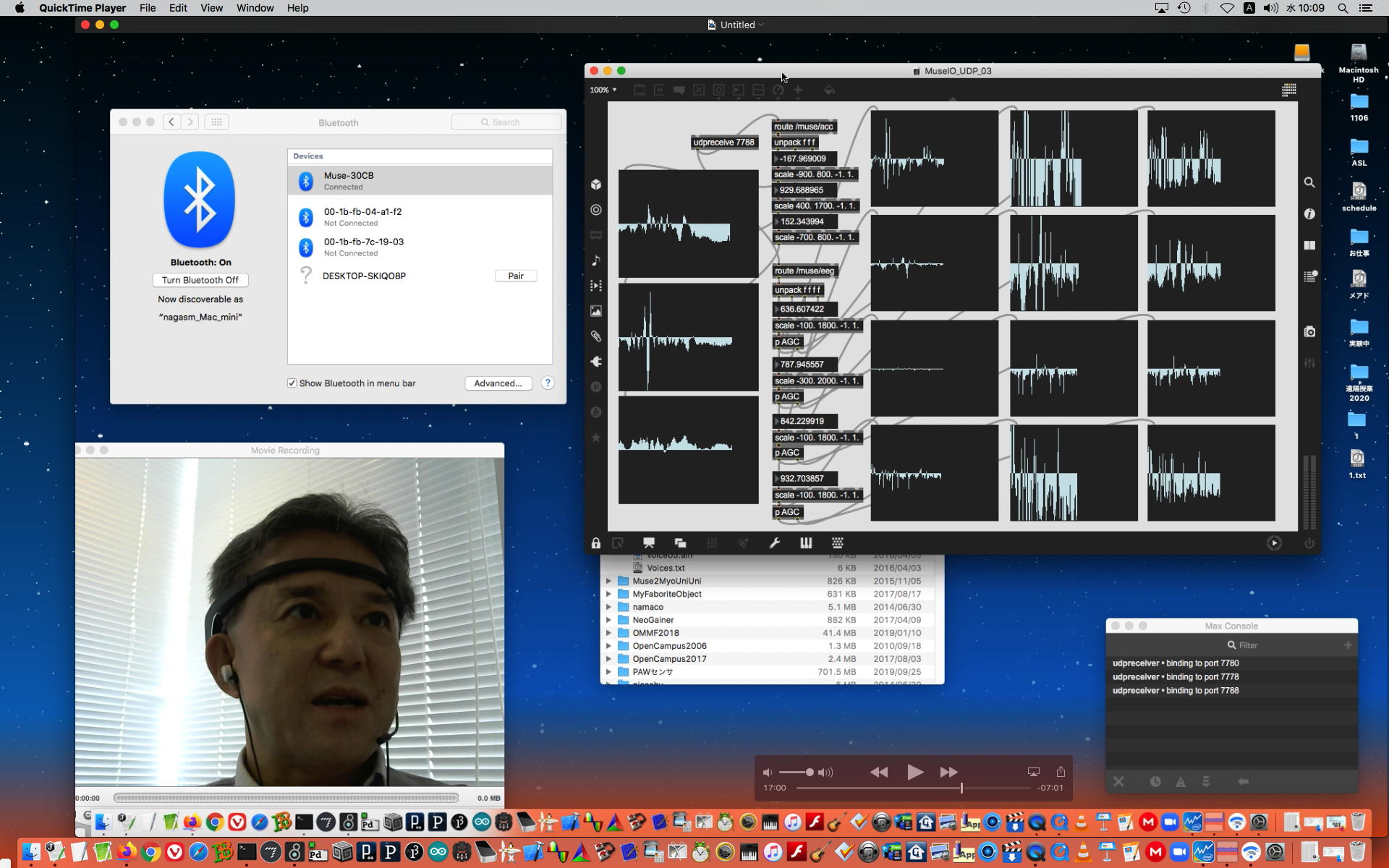
Task: Open audio clips note icon in sidebar
Action: [x=596, y=260]
